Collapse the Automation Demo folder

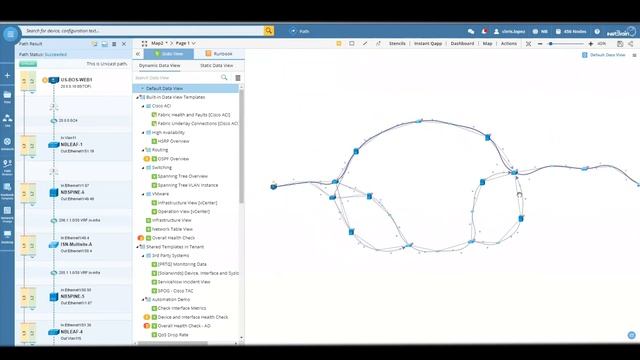click(143, 300)
